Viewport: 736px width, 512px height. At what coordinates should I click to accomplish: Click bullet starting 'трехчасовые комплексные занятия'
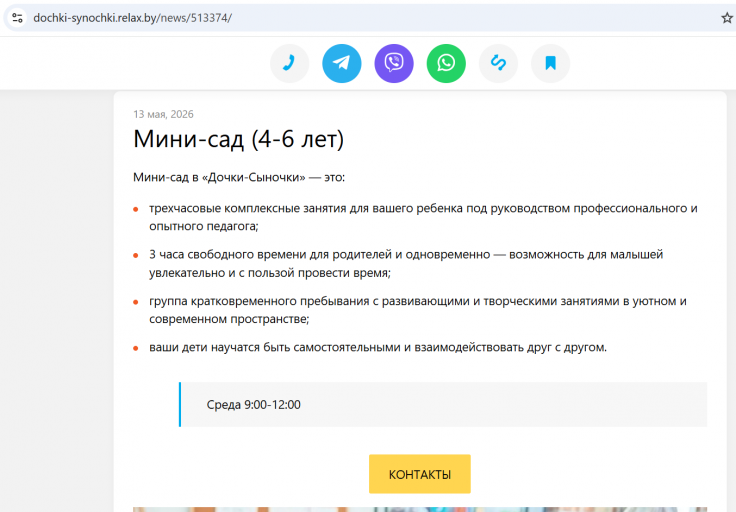click(423, 217)
